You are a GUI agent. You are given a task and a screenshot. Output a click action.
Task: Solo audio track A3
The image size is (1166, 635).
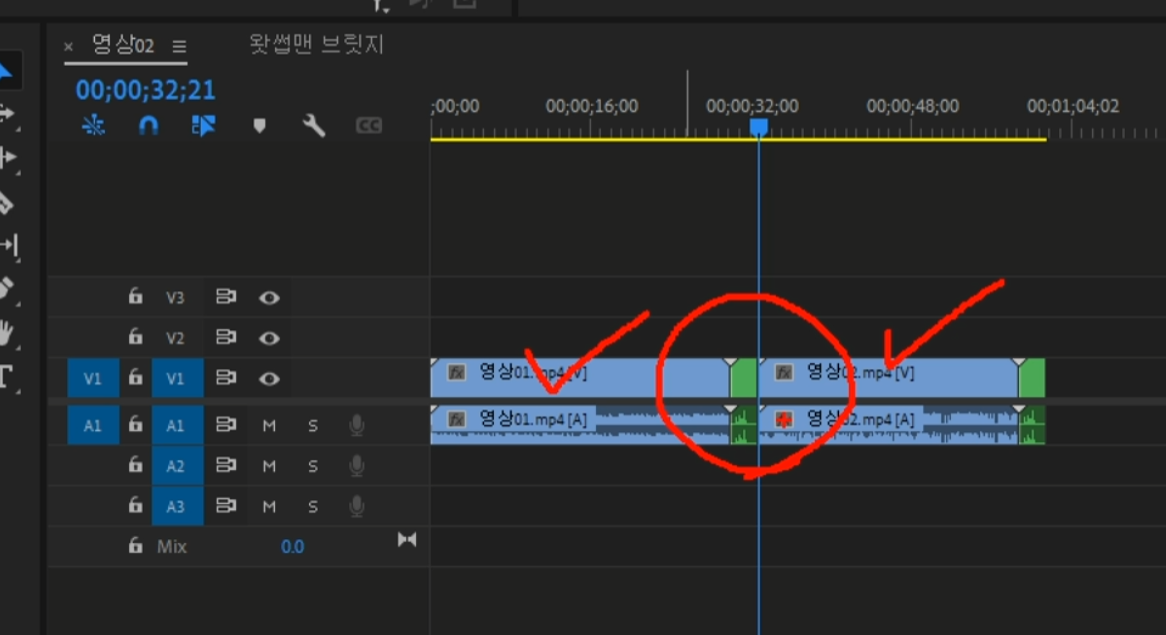click(x=313, y=506)
